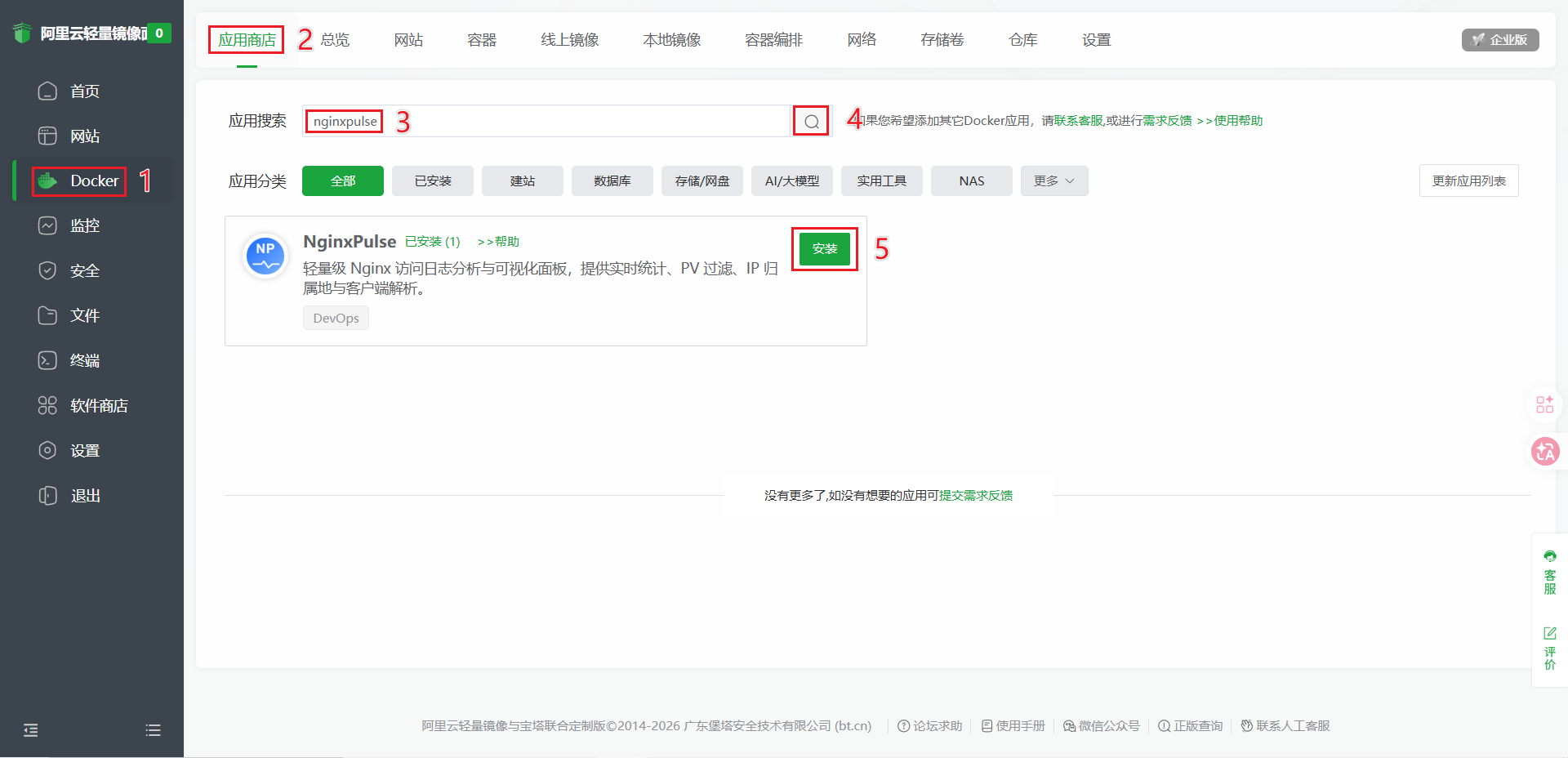Viewport: 1568px width, 758px height.
Task: Click the notification badge showing 0
Action: (159, 33)
